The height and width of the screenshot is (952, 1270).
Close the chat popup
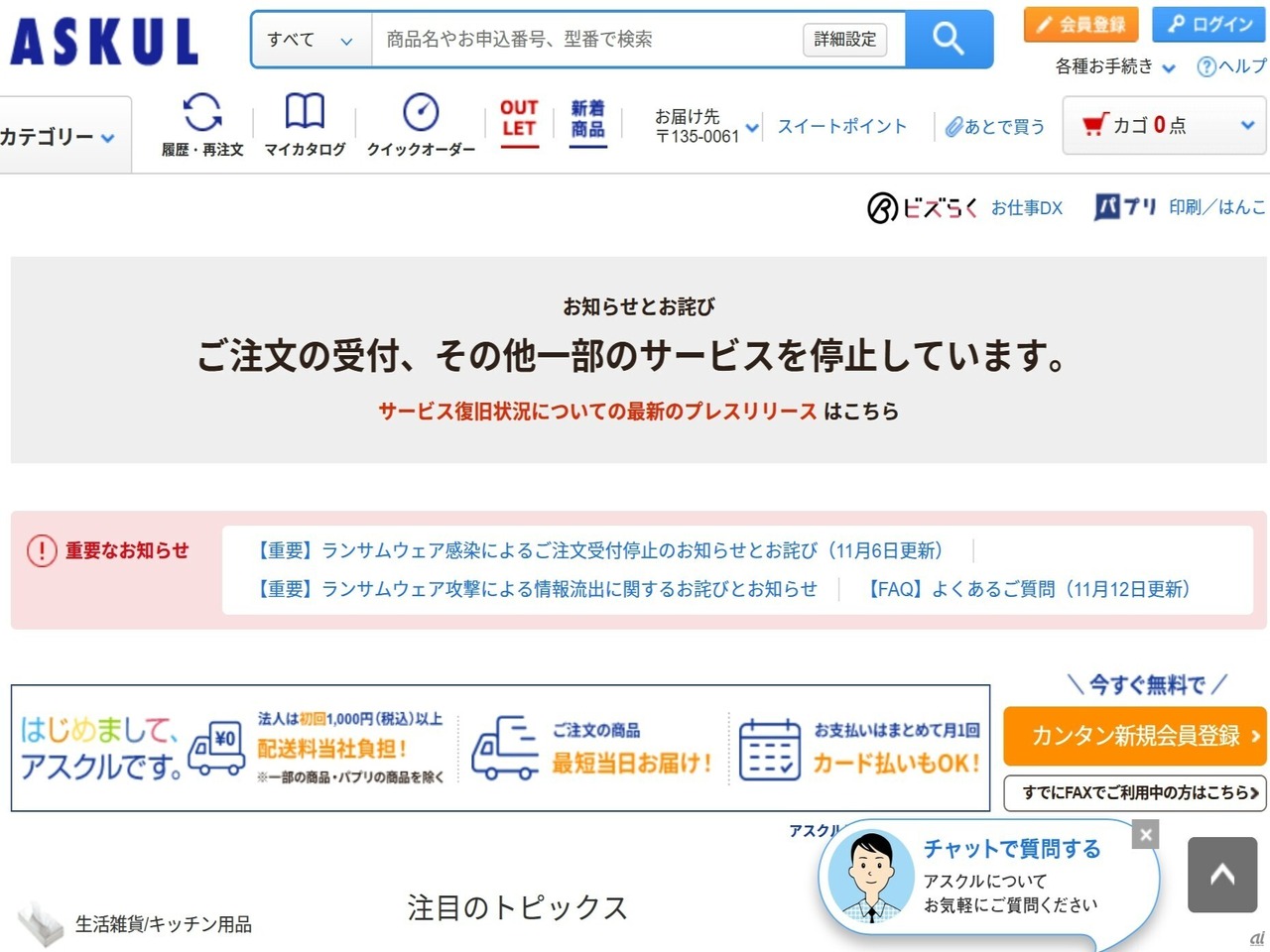[1146, 834]
